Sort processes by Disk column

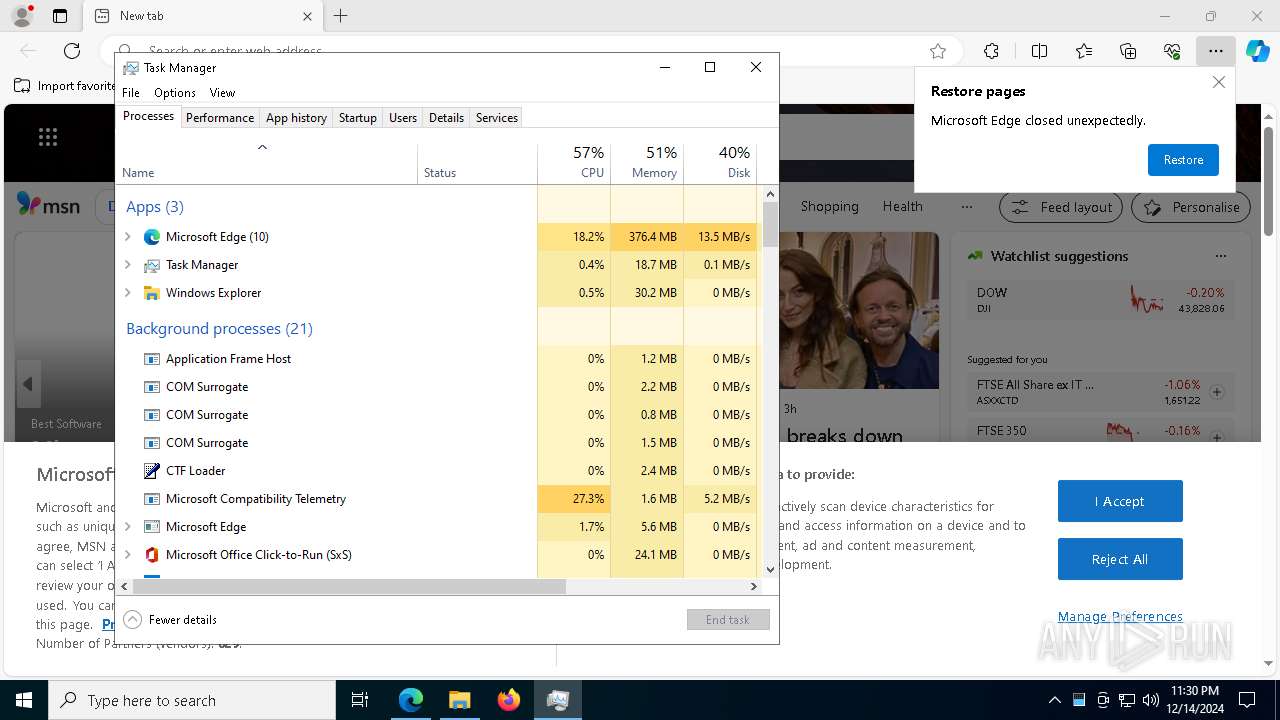[x=720, y=163]
